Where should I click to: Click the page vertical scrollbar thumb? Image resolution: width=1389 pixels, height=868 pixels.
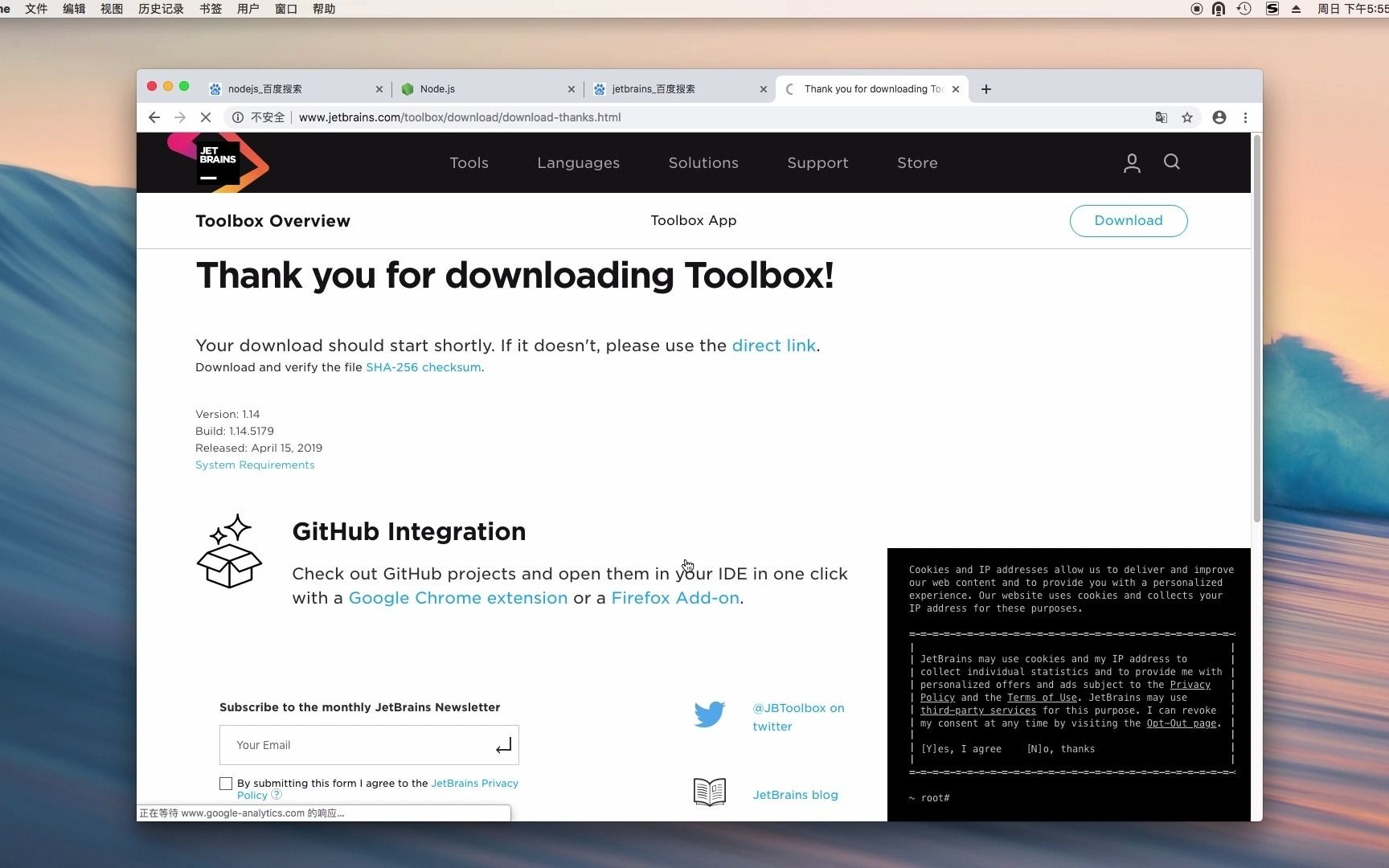(x=1256, y=330)
